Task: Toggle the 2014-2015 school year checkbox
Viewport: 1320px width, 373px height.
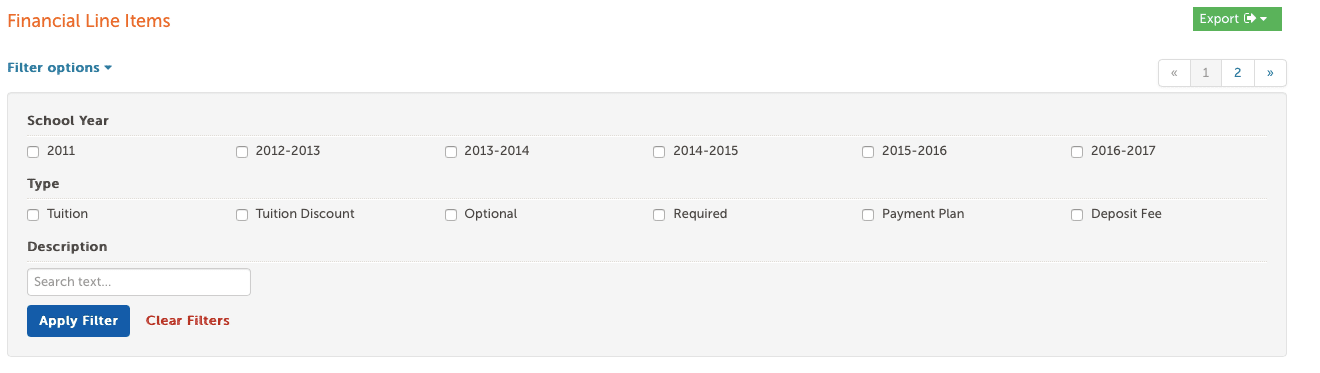Action: (659, 152)
